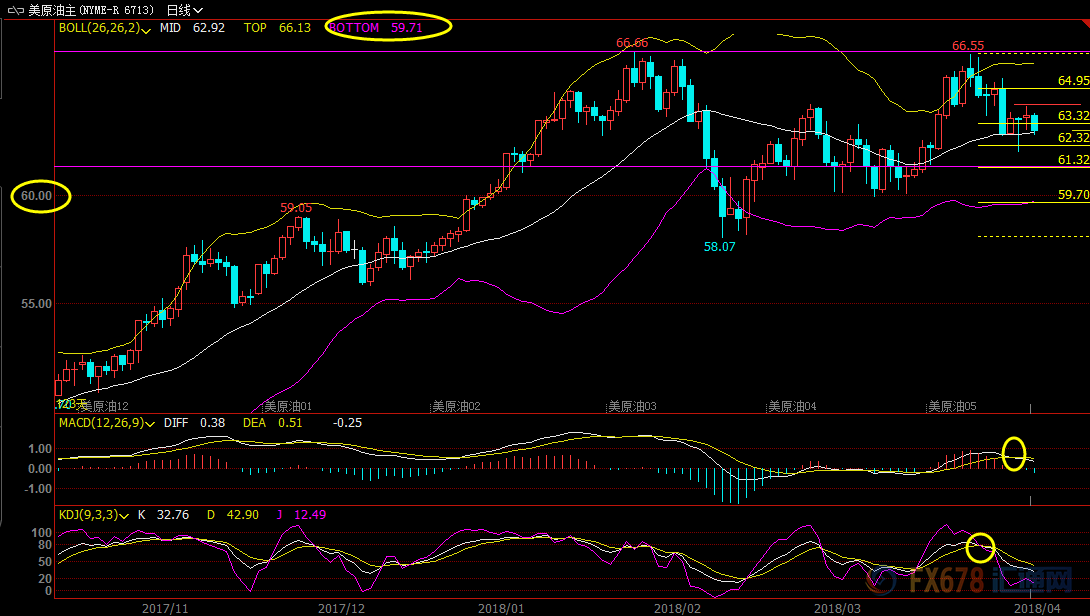Select the 美原油03 contract marker
This screenshot has width=1090, height=616.
tap(631, 407)
